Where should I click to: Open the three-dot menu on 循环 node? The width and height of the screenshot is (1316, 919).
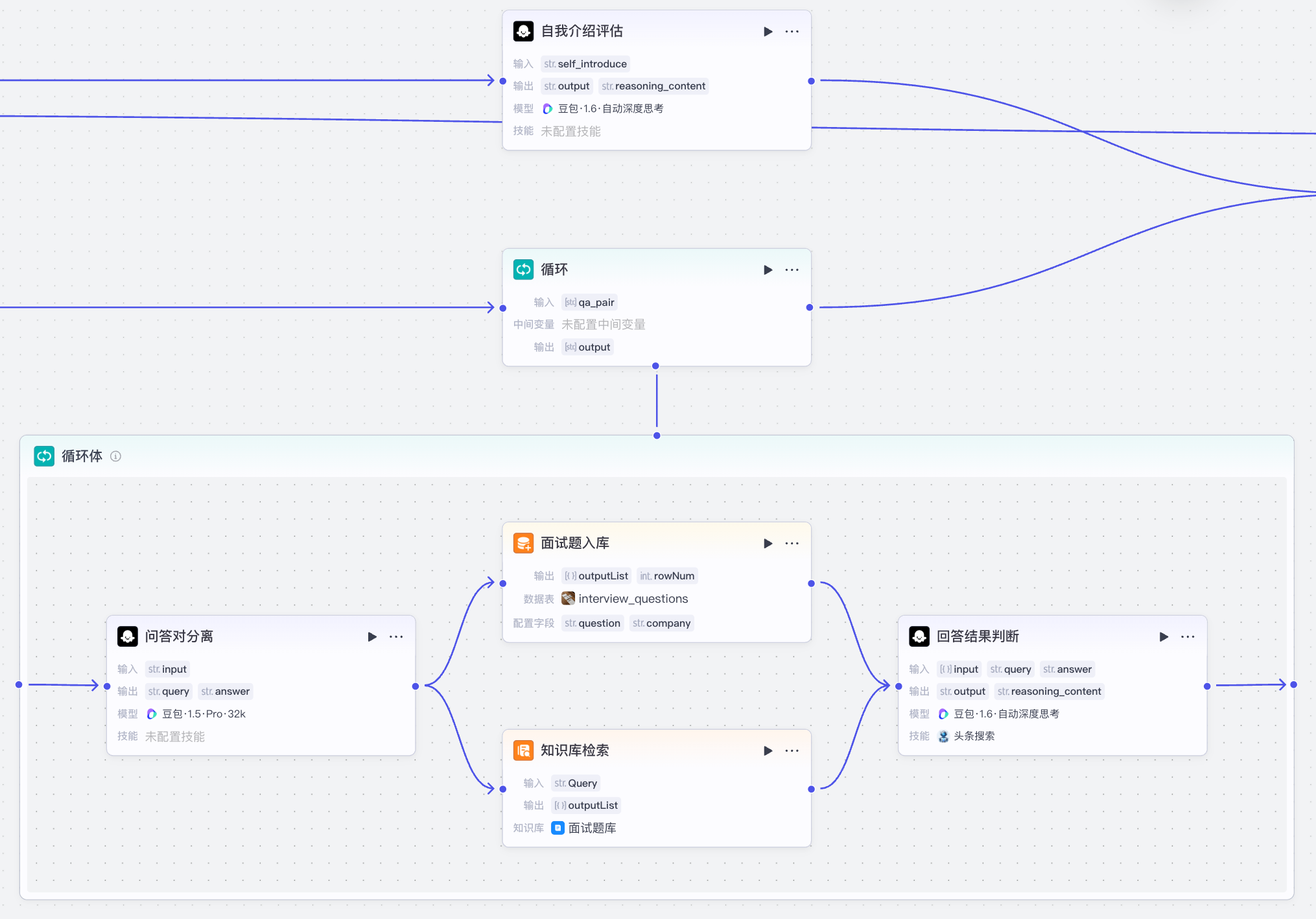(x=792, y=270)
